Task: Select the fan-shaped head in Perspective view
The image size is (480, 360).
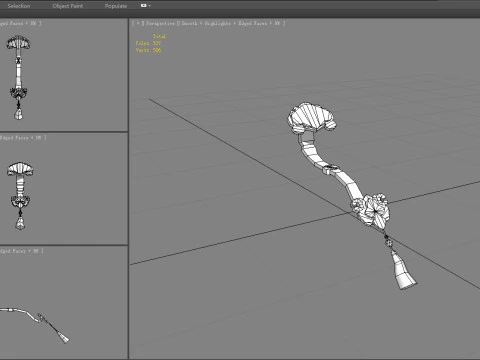Action: [x=311, y=118]
